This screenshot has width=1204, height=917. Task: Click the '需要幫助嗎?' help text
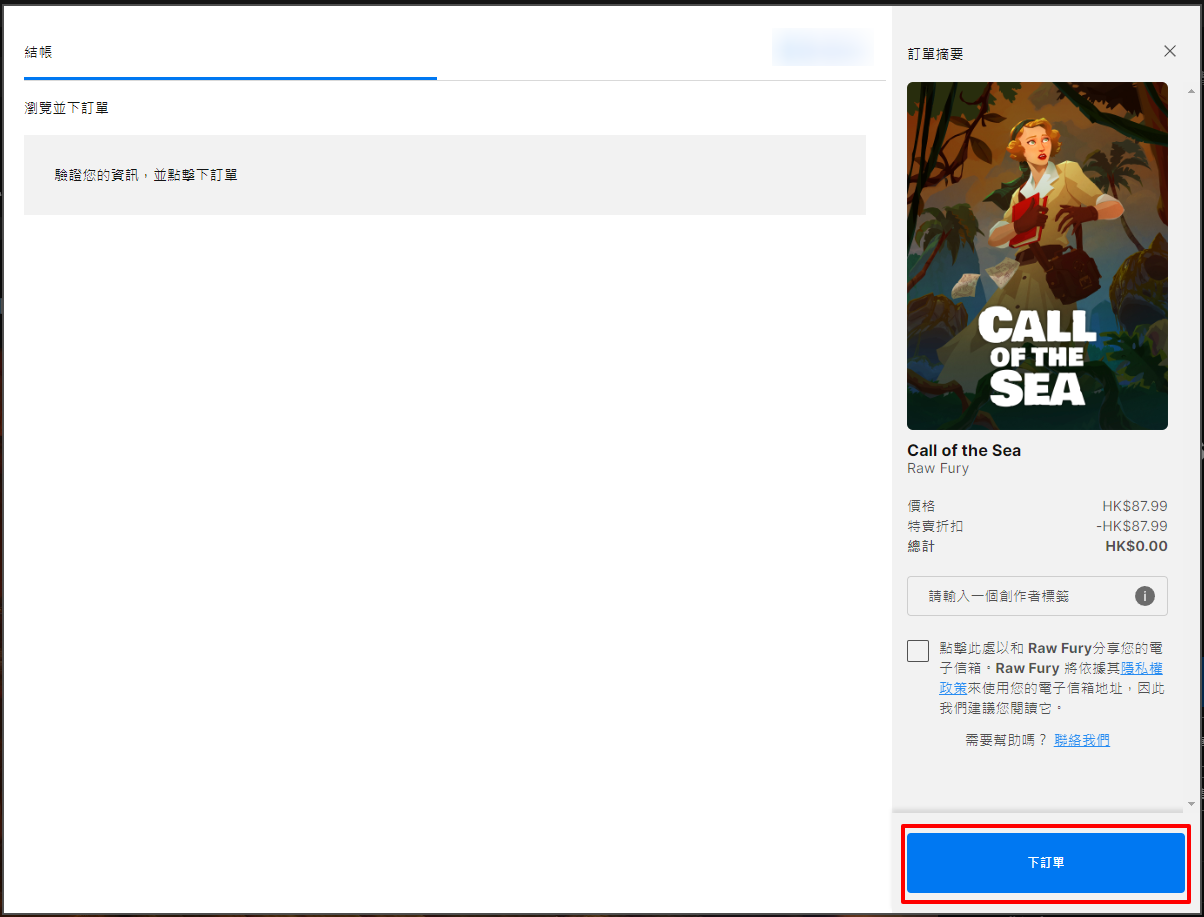[x=1006, y=740]
